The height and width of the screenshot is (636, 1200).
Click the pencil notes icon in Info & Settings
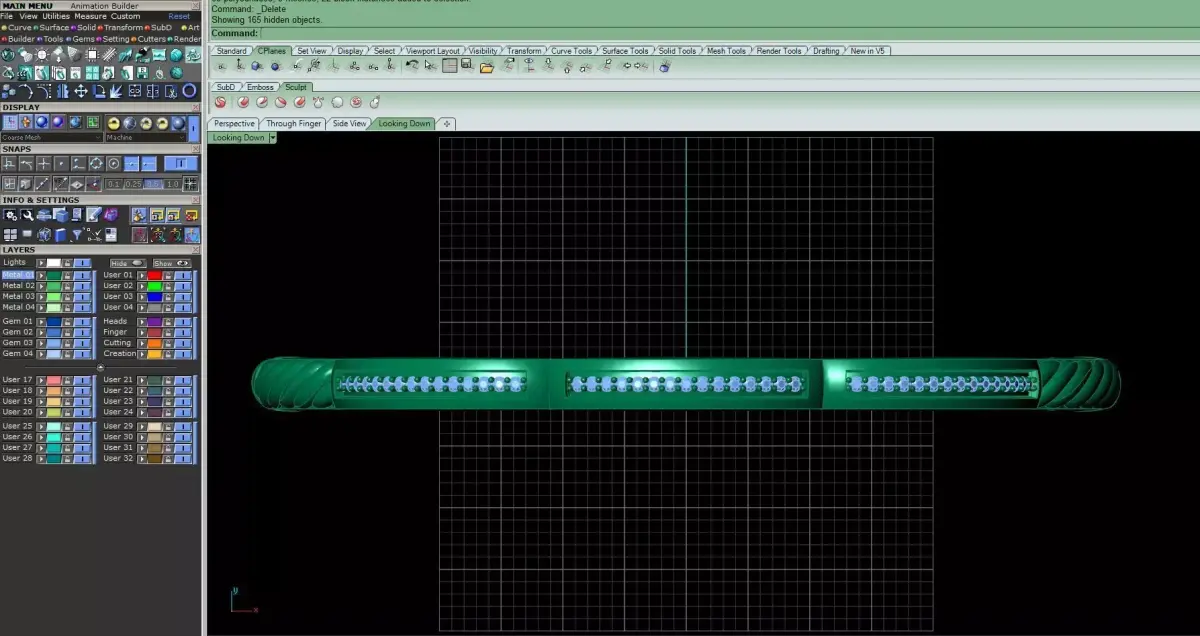pyautogui.click(x=93, y=215)
